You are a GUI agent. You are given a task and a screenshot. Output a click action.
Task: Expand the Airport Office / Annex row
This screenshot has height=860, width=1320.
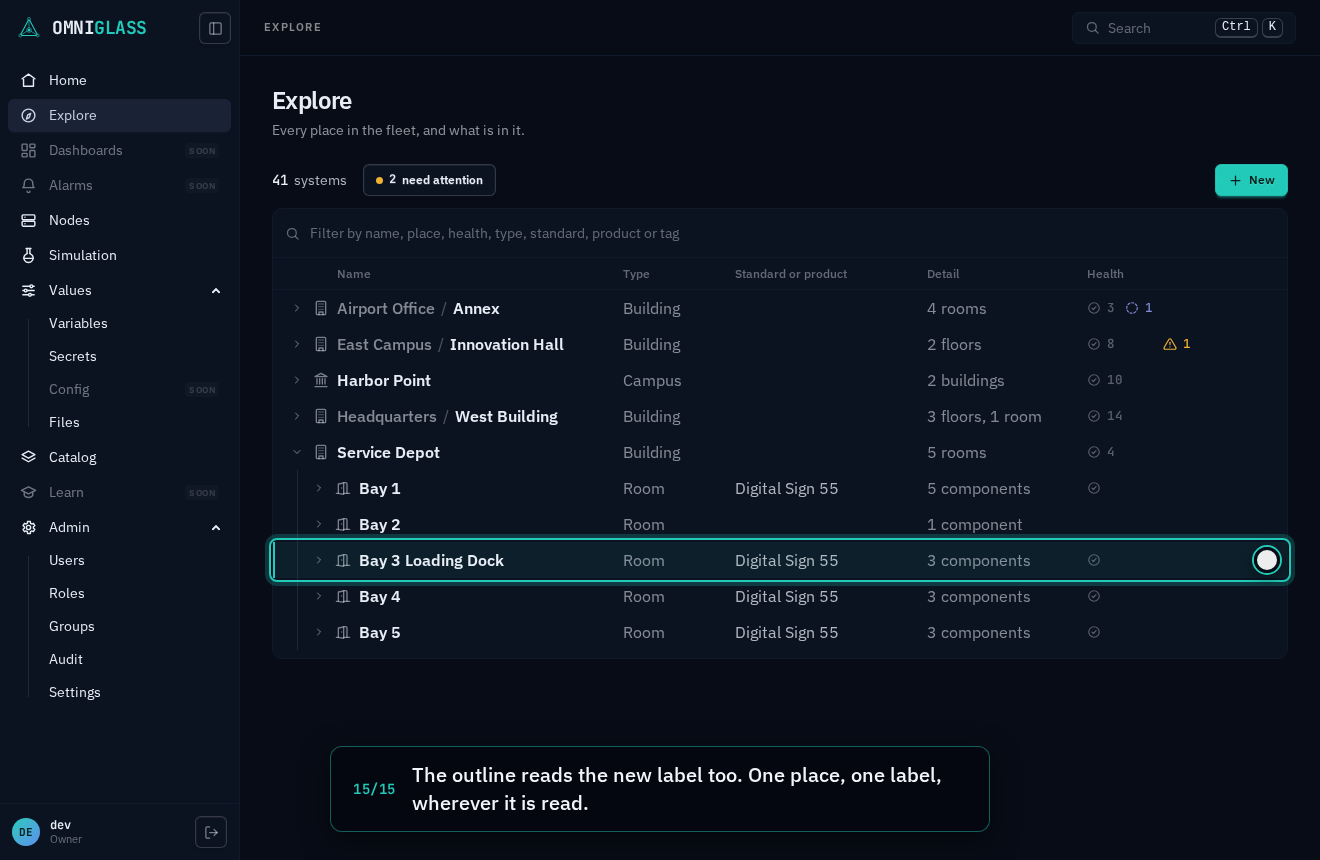click(x=297, y=308)
